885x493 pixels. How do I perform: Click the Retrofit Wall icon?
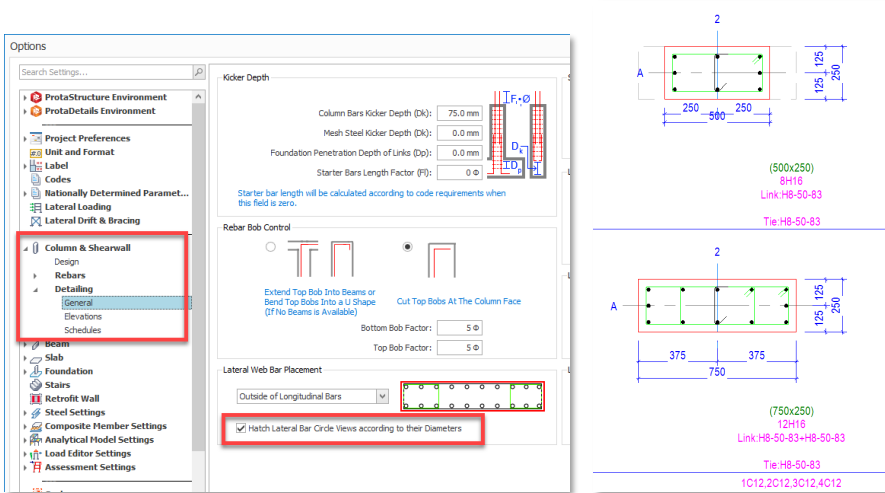click(x=36, y=398)
